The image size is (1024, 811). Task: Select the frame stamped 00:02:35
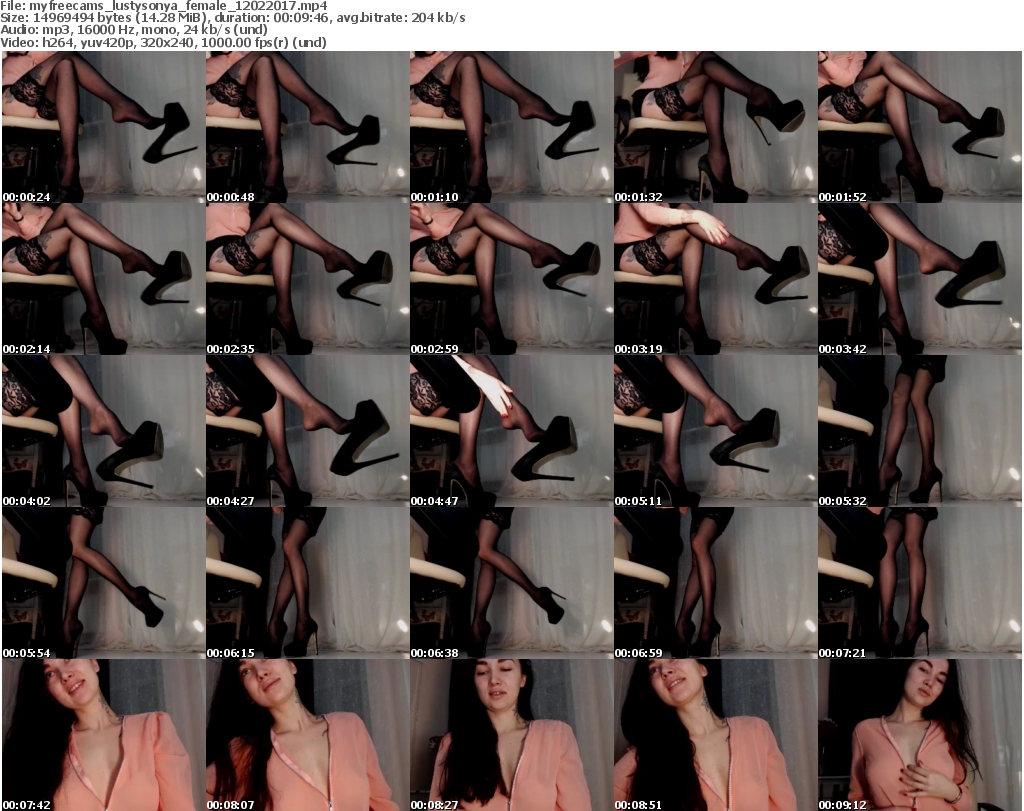308,279
